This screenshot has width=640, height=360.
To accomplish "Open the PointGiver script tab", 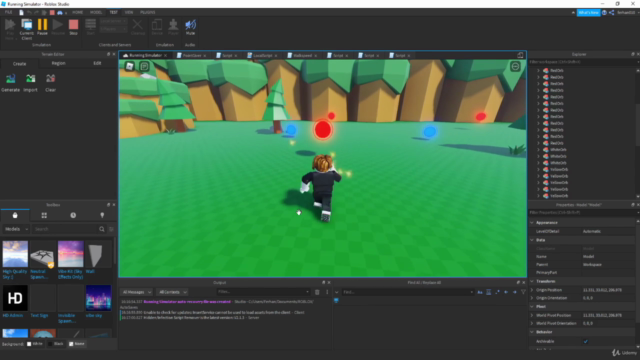I will [x=191, y=56].
